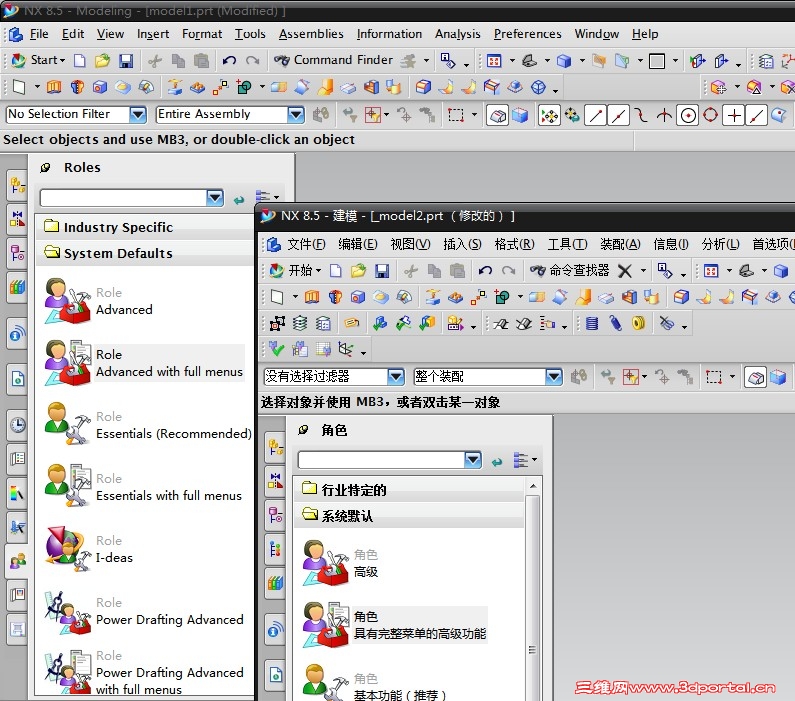Open the No Selection Filter dropdown
The width and height of the screenshot is (795, 701).
tap(137, 115)
